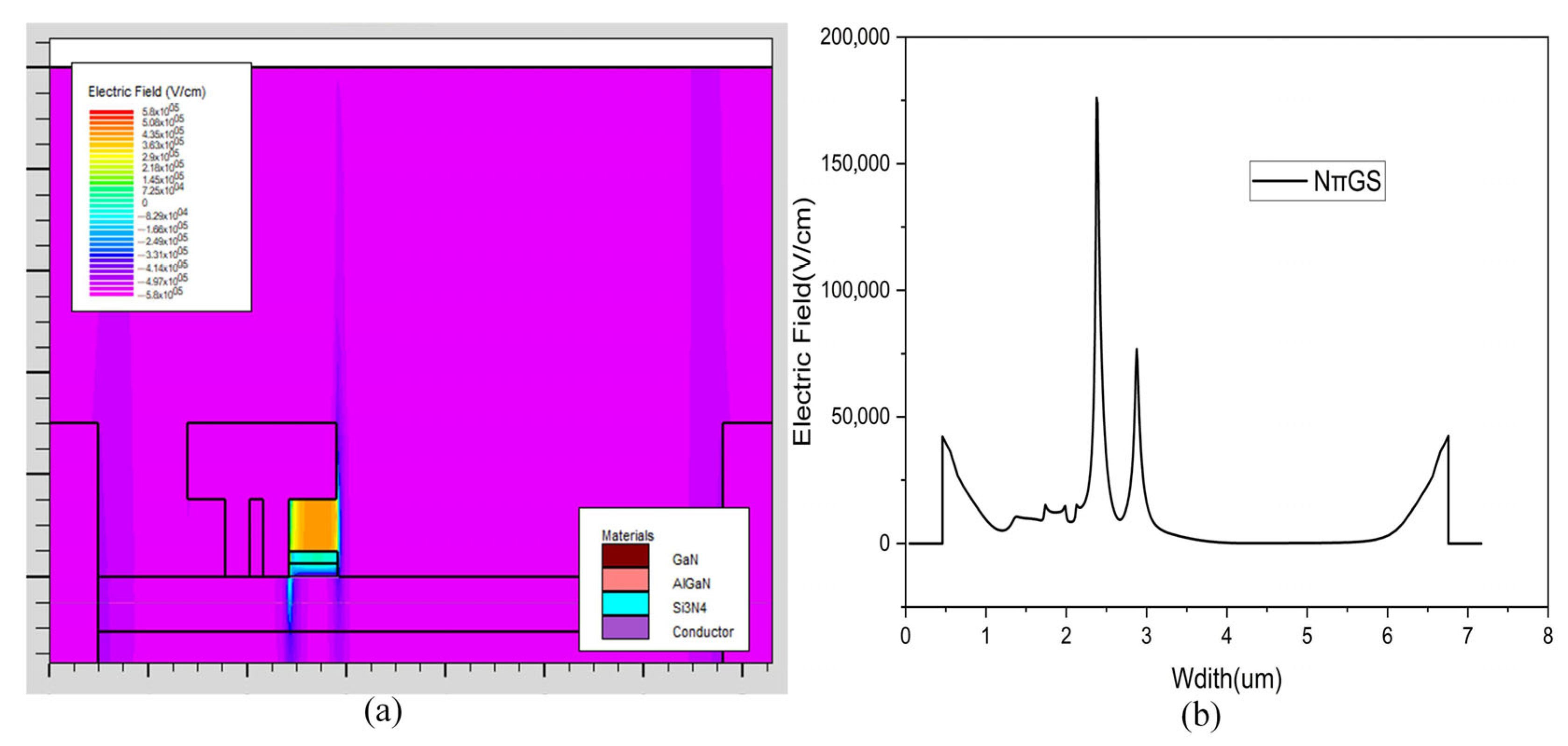1568x746 pixels.
Task: Click the 5.8x10^05 legend value label
Action: click(161, 110)
